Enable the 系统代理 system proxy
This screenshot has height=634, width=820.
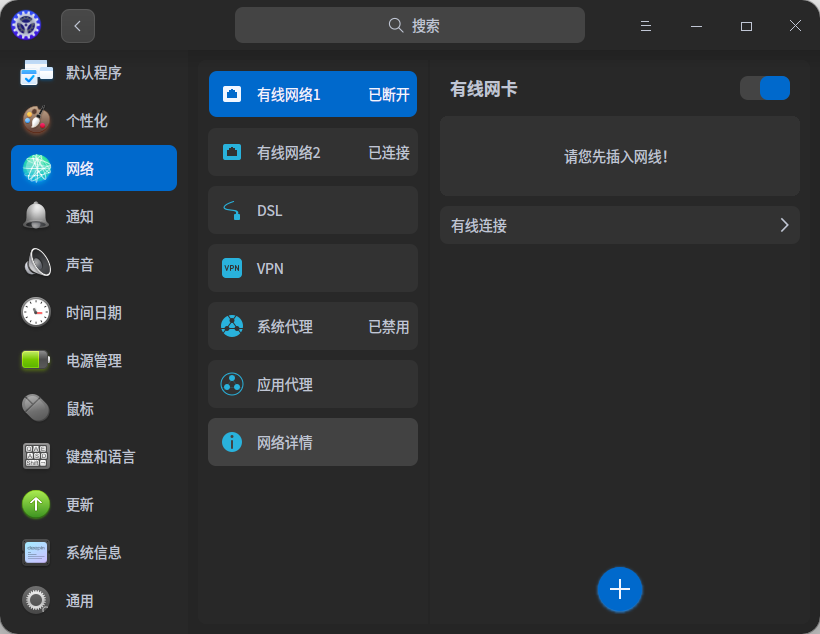312,326
